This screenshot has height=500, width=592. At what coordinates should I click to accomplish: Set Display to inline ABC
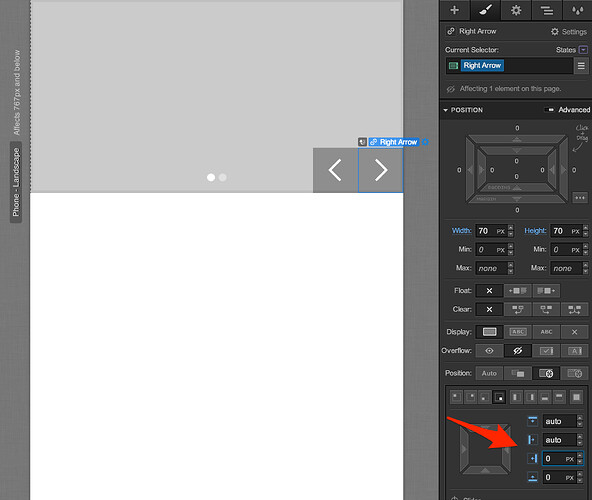[546, 332]
